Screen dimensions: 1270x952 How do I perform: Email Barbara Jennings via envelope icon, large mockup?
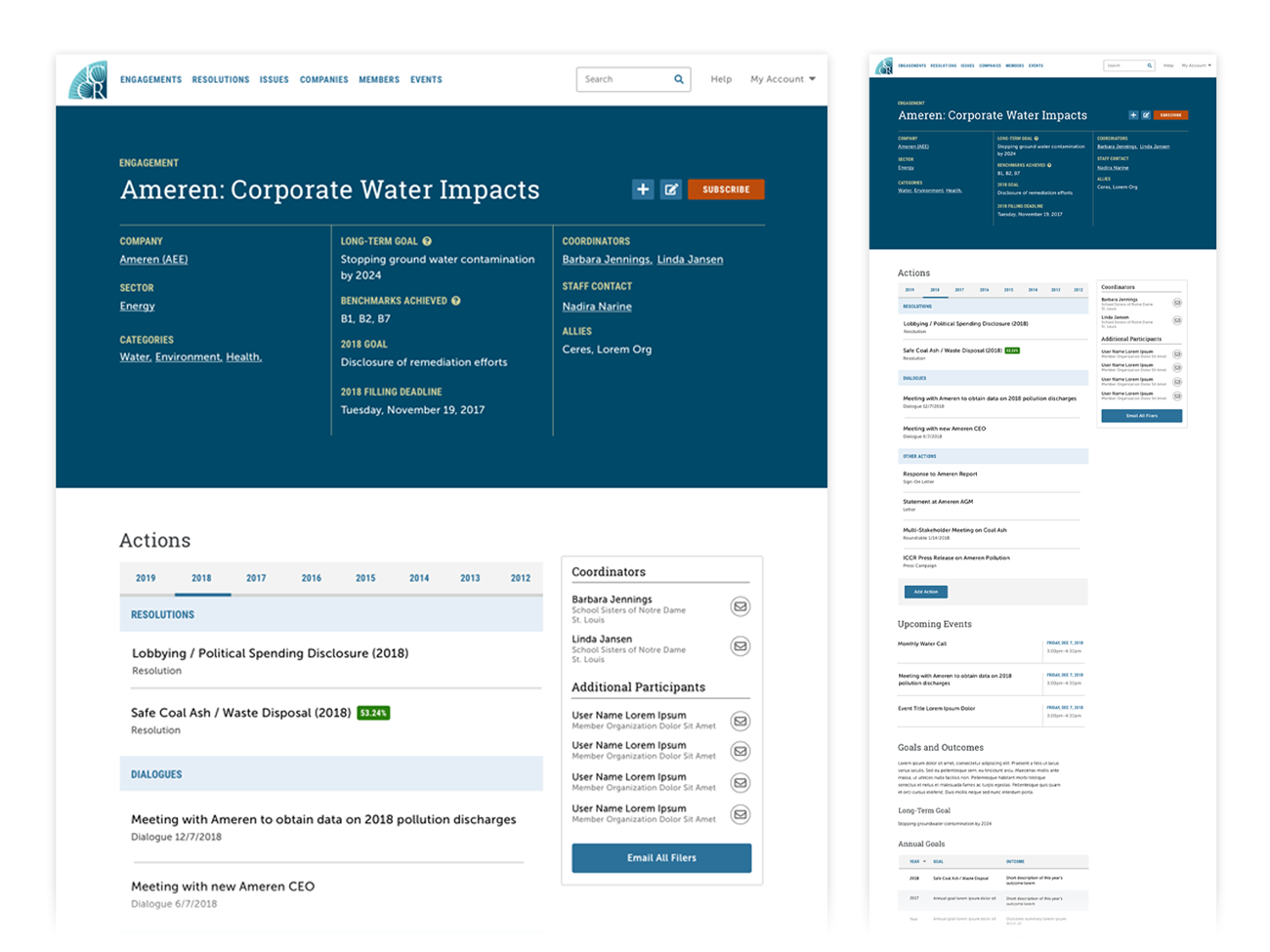pyautogui.click(x=741, y=606)
